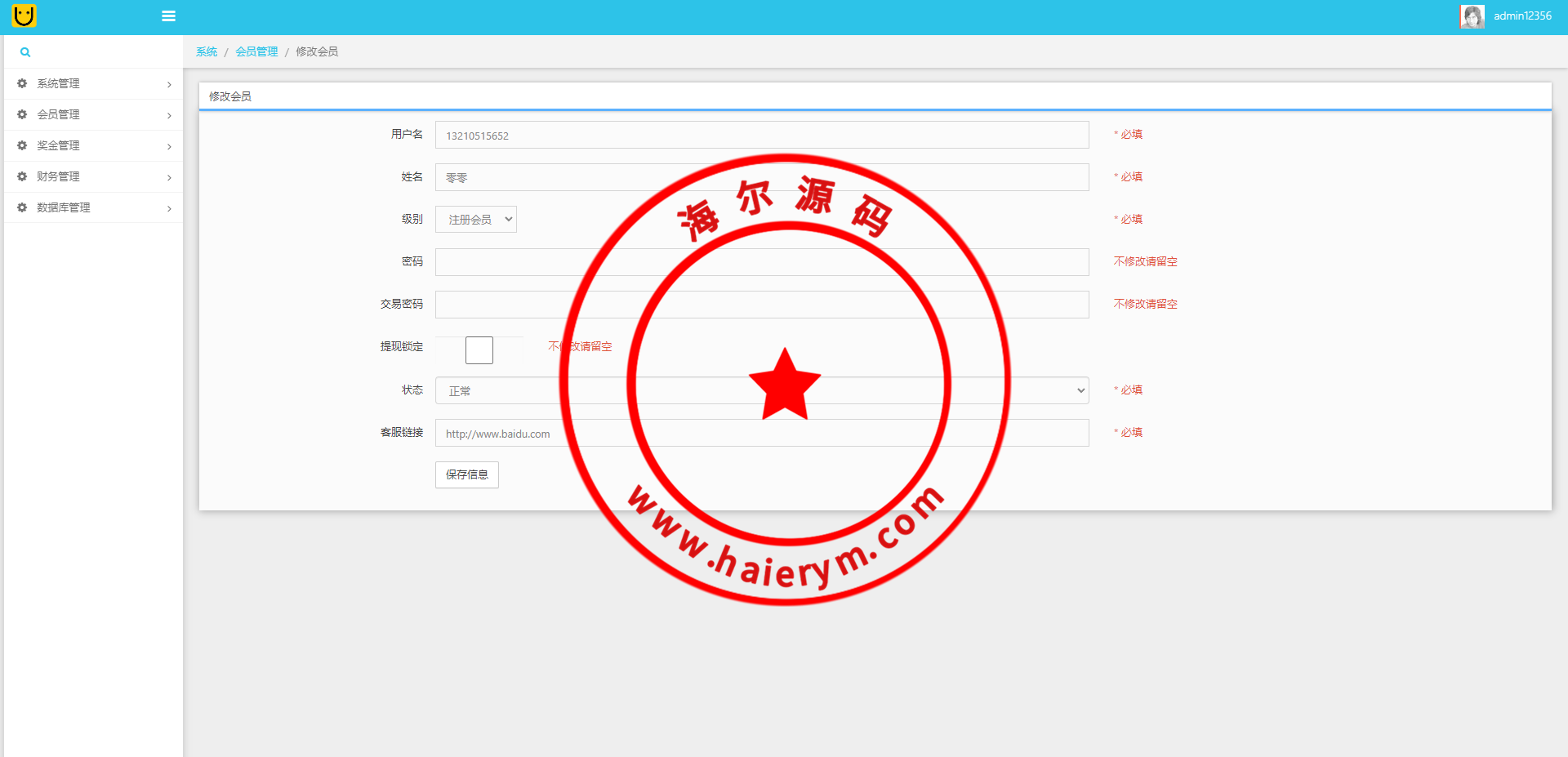Screen dimensions: 1568x757
Task: Click gear icon beside 数据库管理
Action: tap(22, 207)
